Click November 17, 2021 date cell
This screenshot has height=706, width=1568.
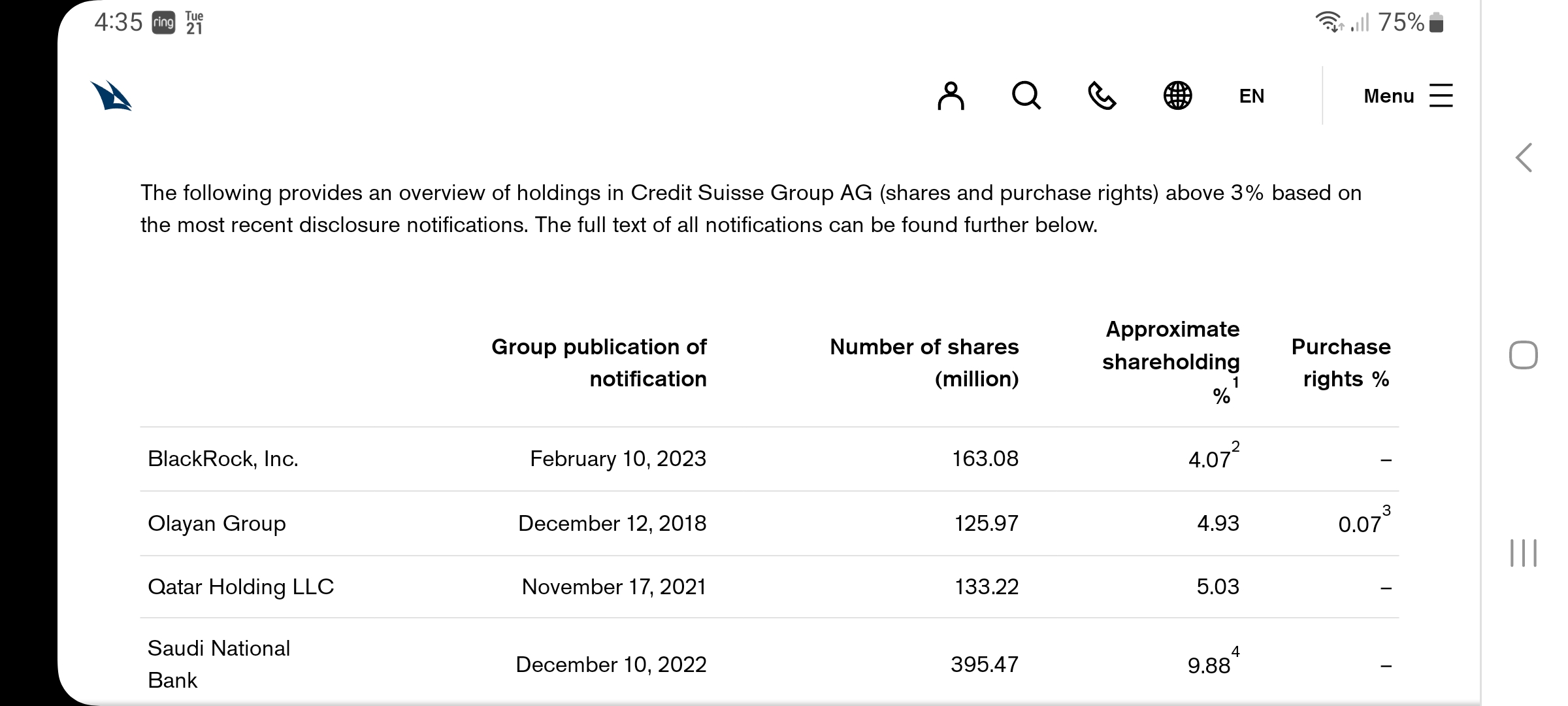tap(614, 587)
